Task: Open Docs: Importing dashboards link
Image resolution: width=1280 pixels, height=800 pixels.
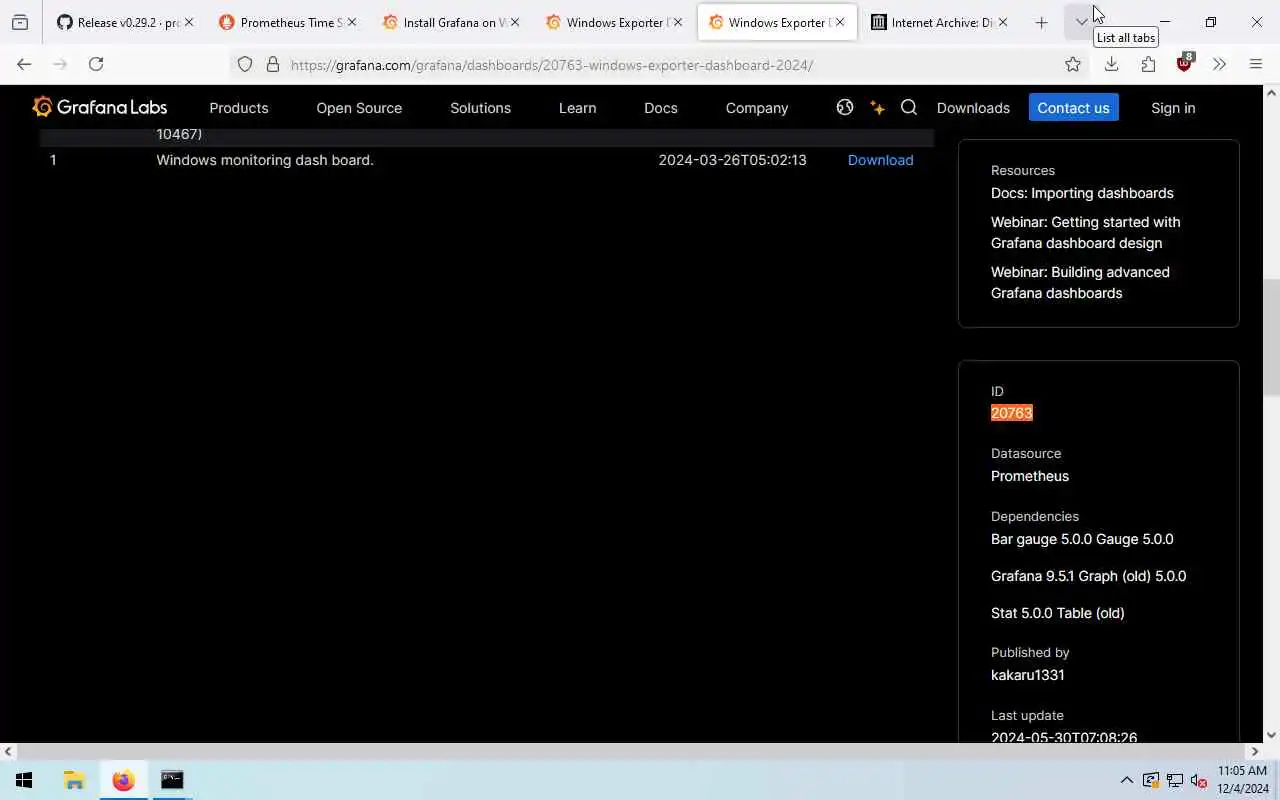Action: click(x=1082, y=193)
